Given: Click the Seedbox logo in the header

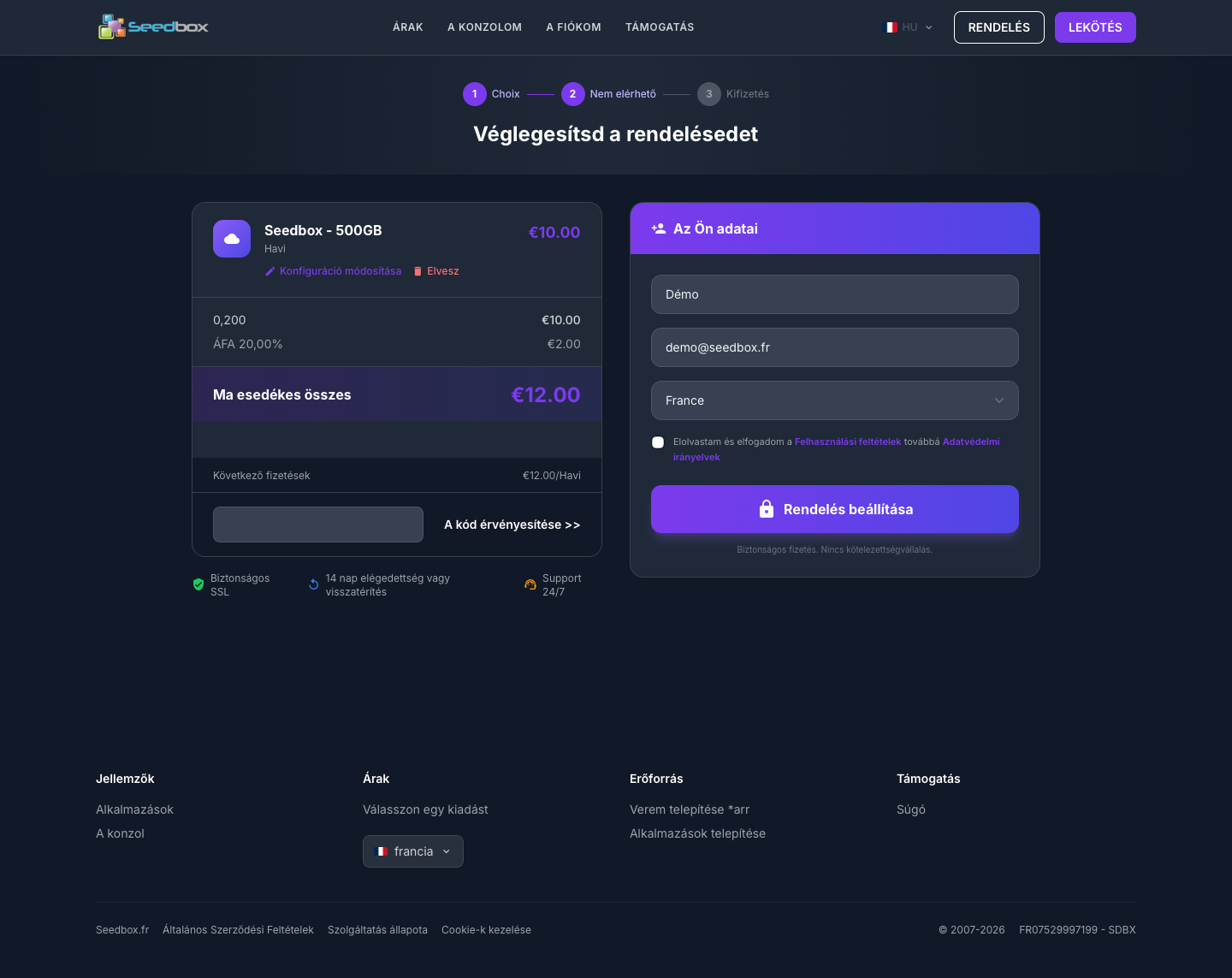Looking at the screenshot, I should click(x=153, y=27).
